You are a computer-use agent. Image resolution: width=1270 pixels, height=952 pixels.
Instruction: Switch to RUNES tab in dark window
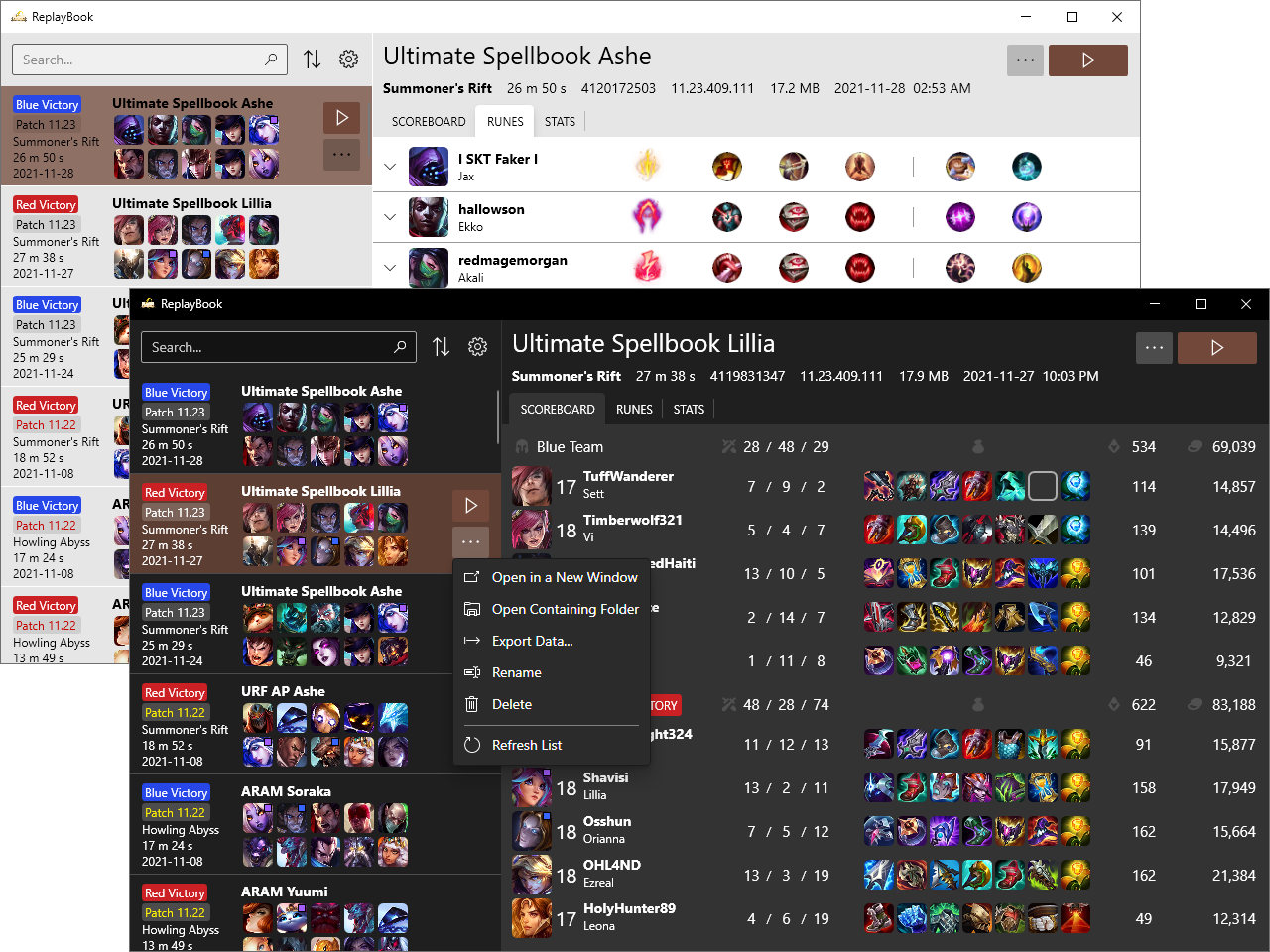(x=634, y=409)
